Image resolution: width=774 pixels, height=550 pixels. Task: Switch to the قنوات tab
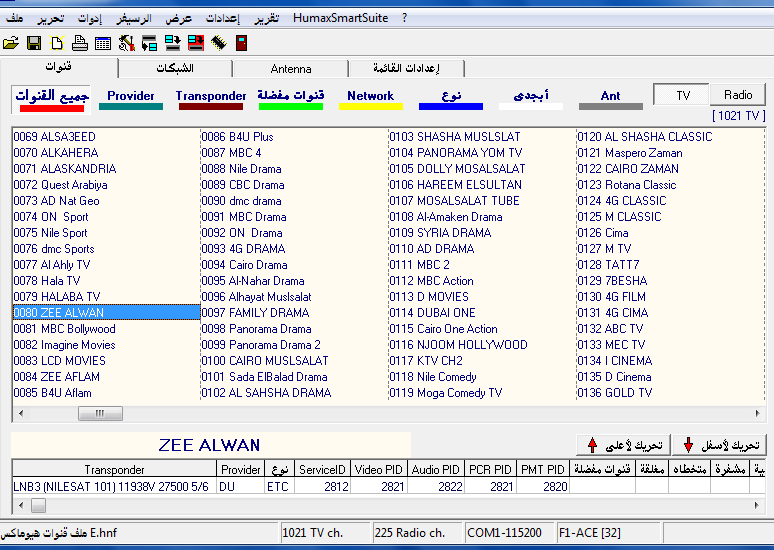(59, 67)
